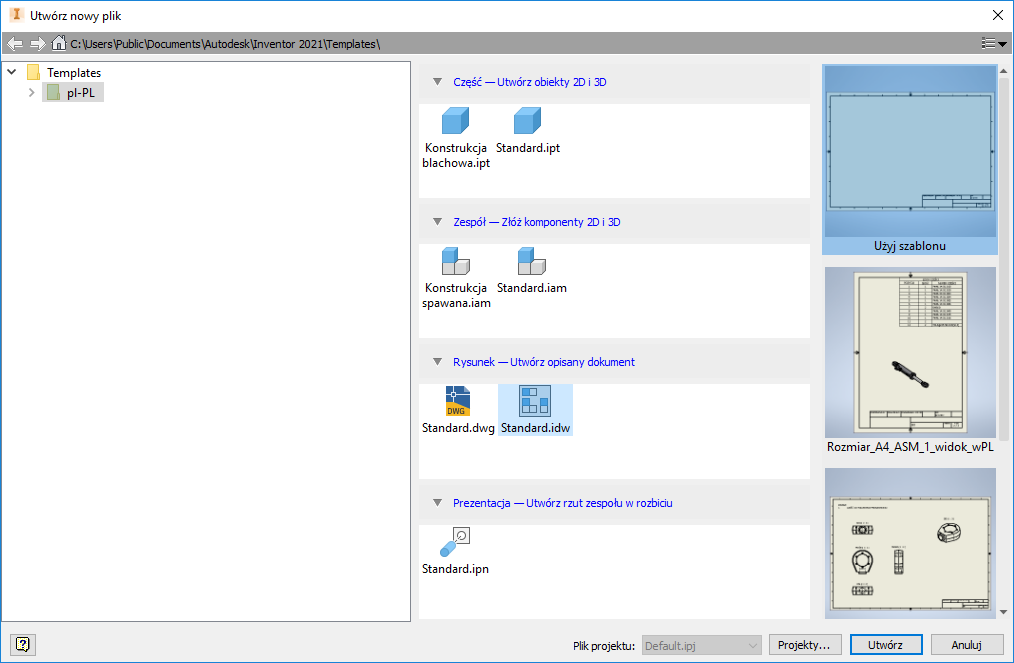Open the view options list icon
Viewport: 1014px width, 663px height.
[x=994, y=43]
